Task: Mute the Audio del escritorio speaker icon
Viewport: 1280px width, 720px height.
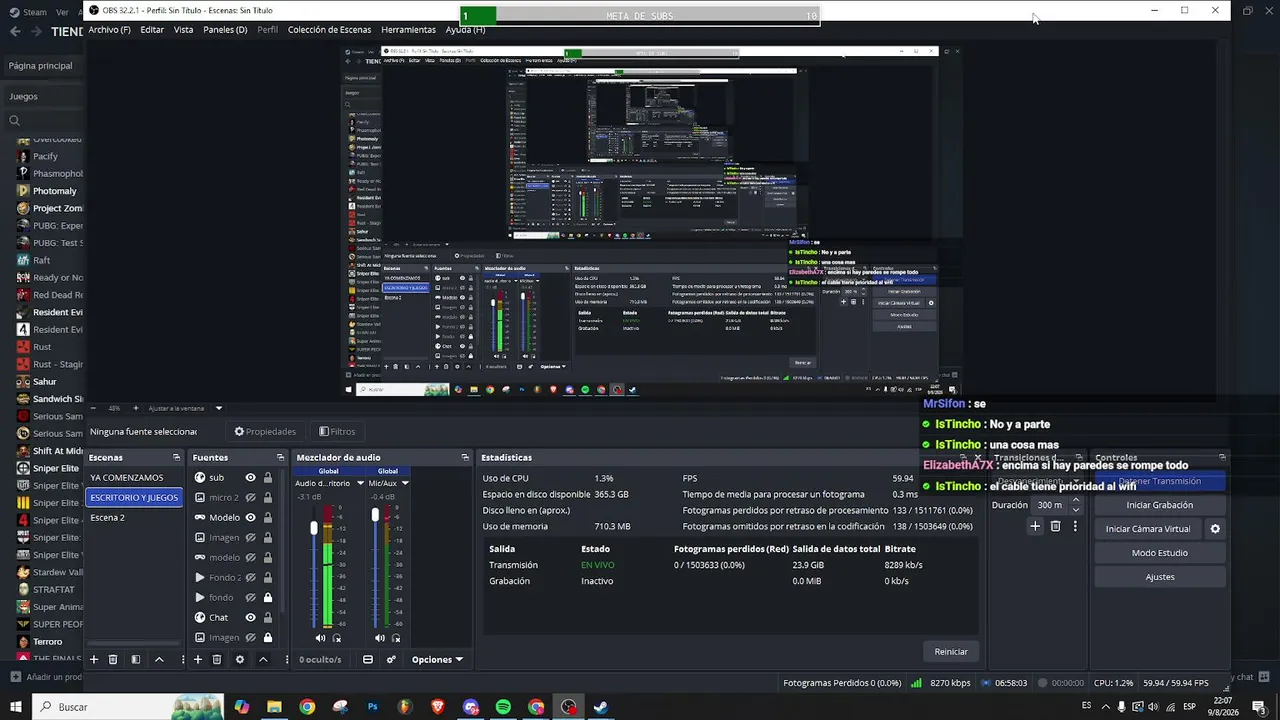Action: [x=321, y=637]
